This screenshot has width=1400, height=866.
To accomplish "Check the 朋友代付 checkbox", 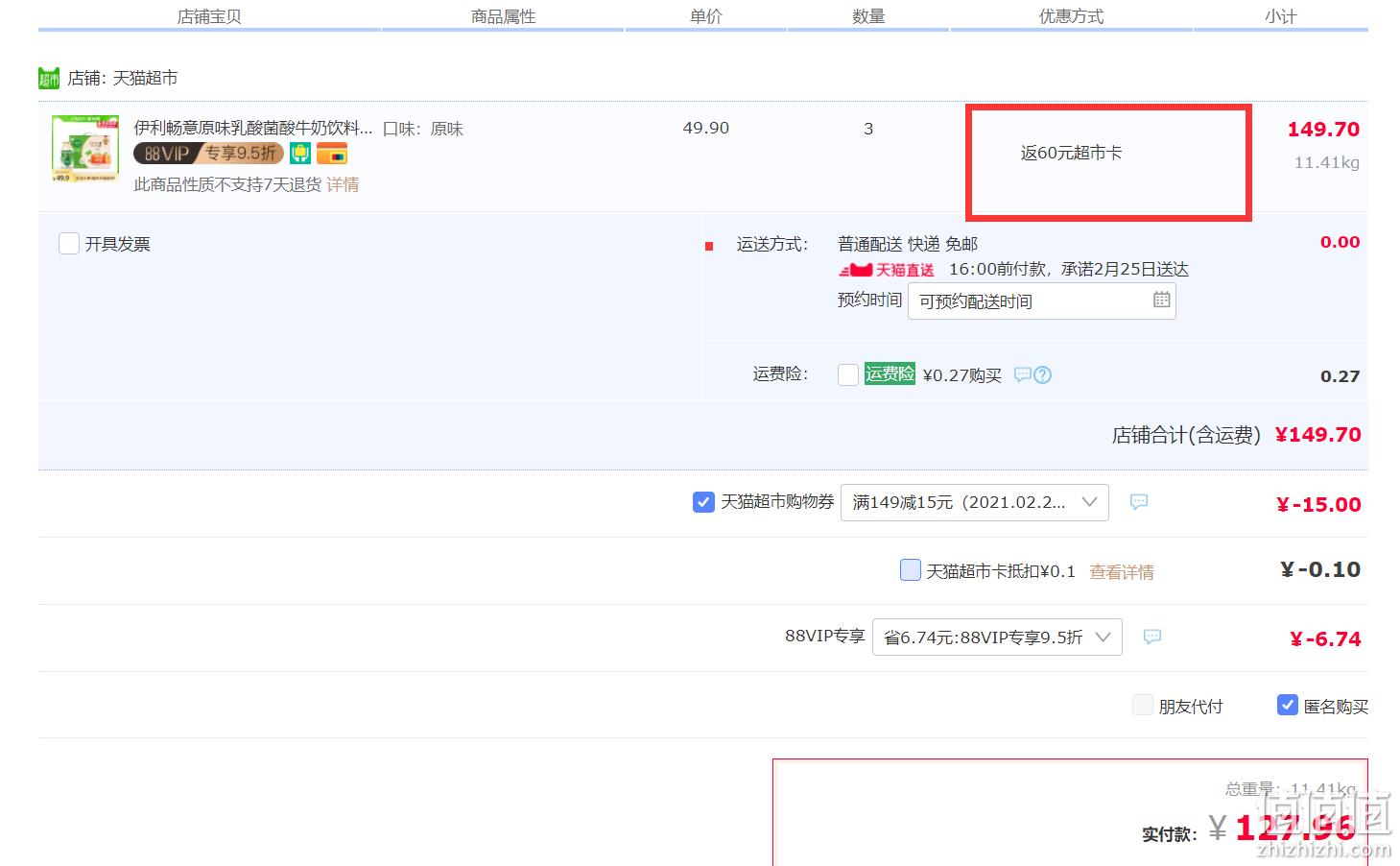I will [x=1143, y=706].
